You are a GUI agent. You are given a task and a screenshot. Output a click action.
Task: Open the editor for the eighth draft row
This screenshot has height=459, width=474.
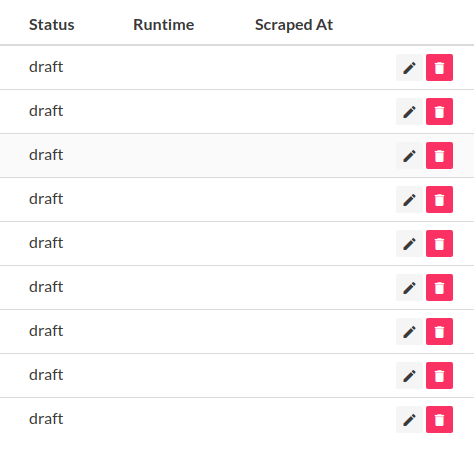(x=409, y=376)
